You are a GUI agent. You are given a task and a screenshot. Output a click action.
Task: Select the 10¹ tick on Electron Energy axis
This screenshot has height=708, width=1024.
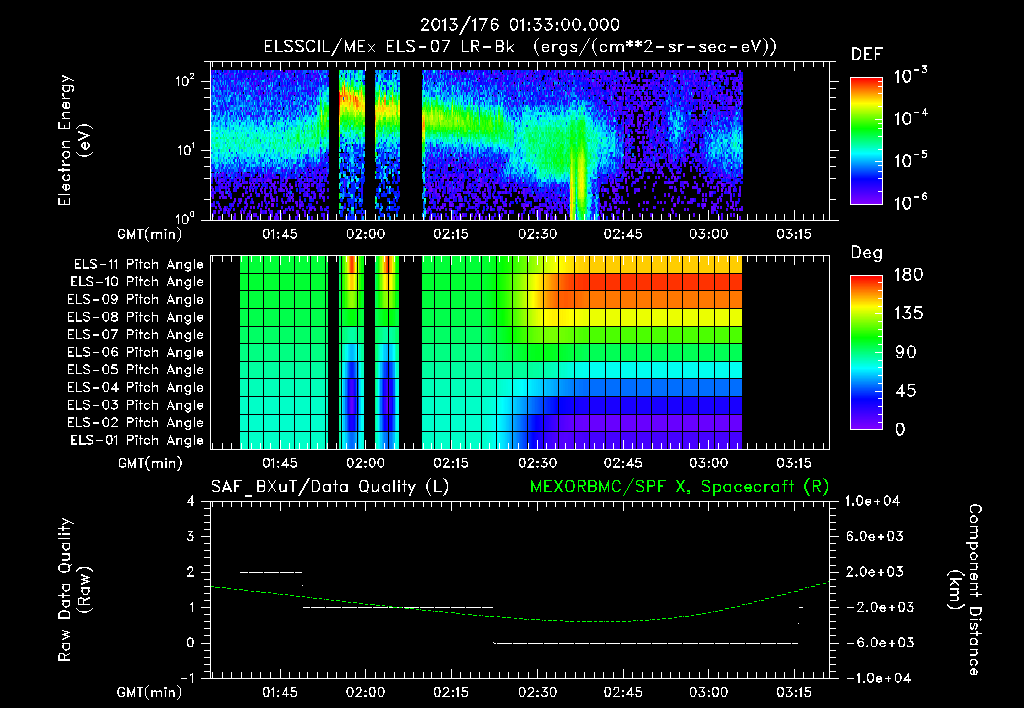(185, 150)
